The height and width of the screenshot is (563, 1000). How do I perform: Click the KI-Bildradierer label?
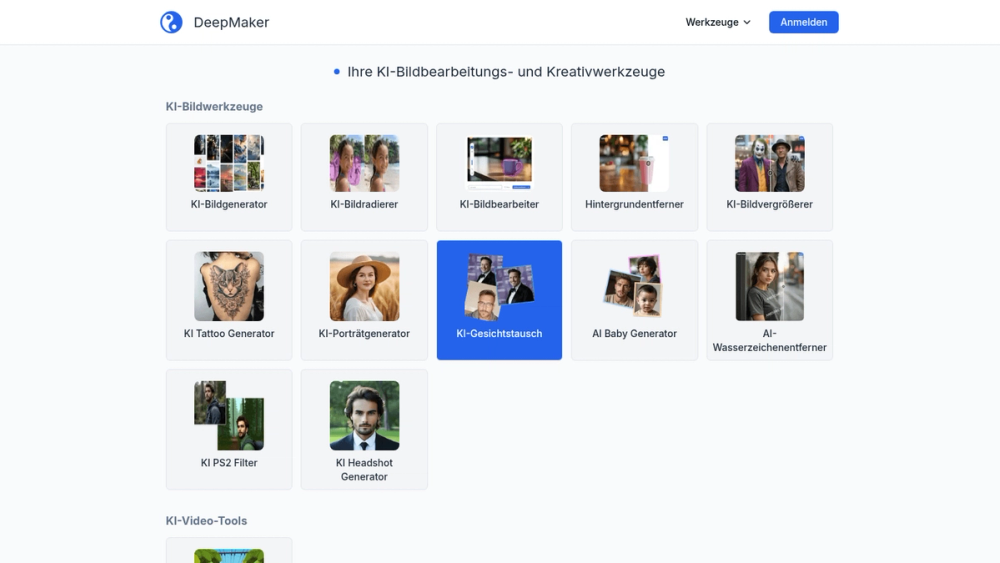[x=364, y=204]
